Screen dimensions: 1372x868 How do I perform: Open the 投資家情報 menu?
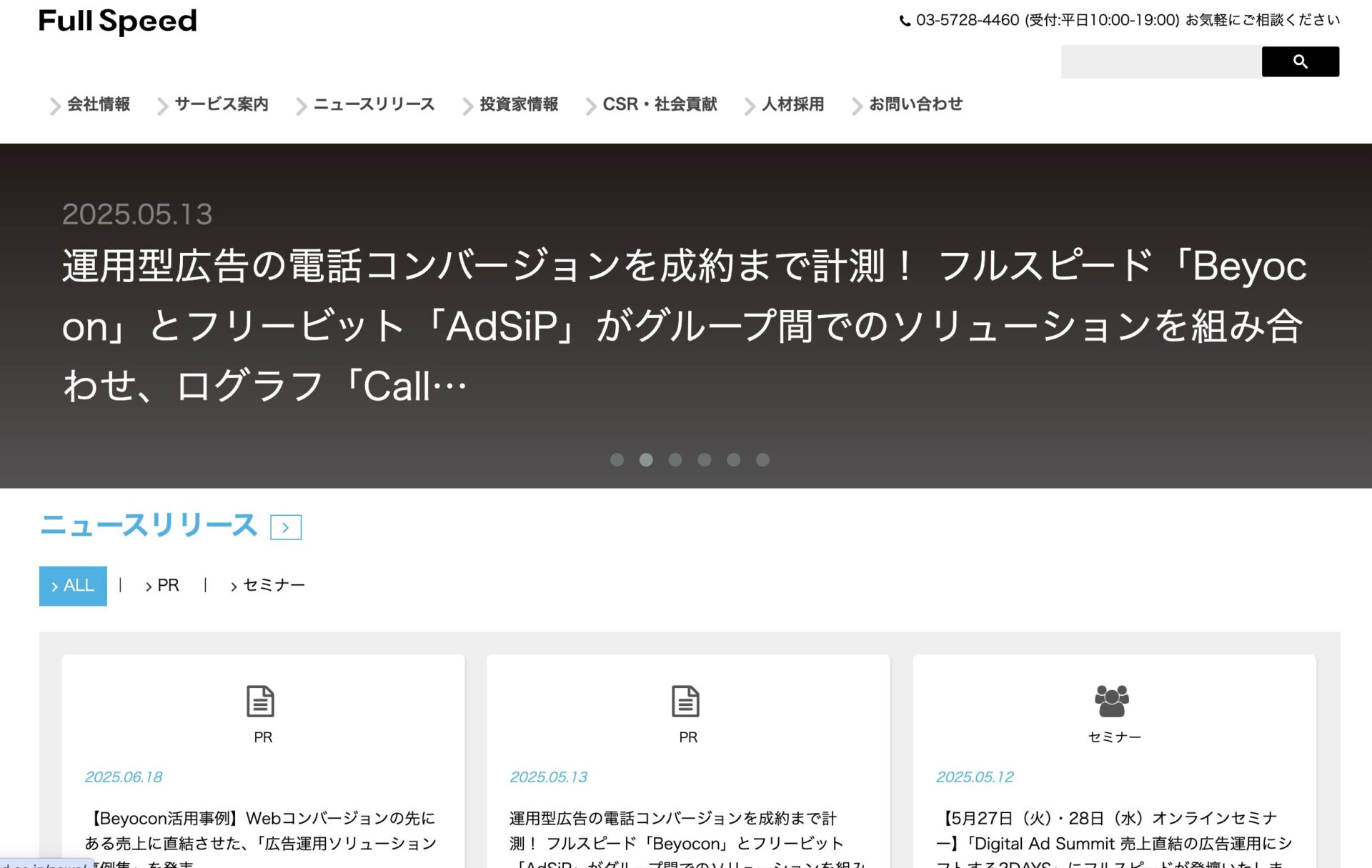(x=519, y=104)
